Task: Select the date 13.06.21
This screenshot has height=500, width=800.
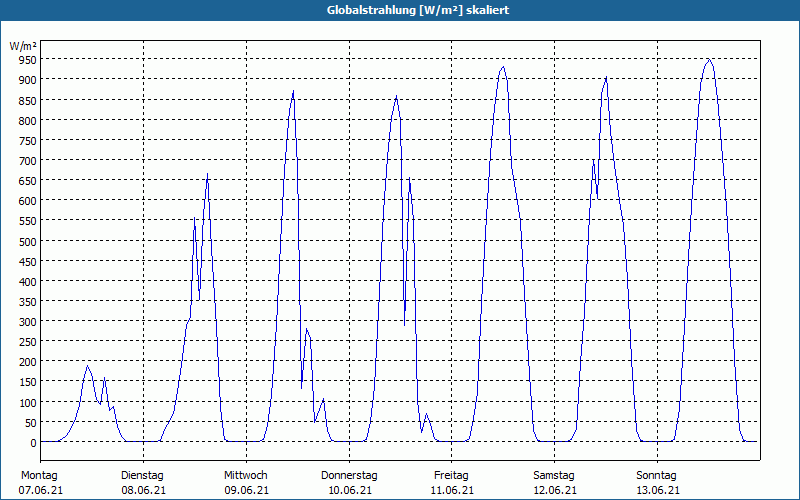Action: pyautogui.click(x=658, y=490)
